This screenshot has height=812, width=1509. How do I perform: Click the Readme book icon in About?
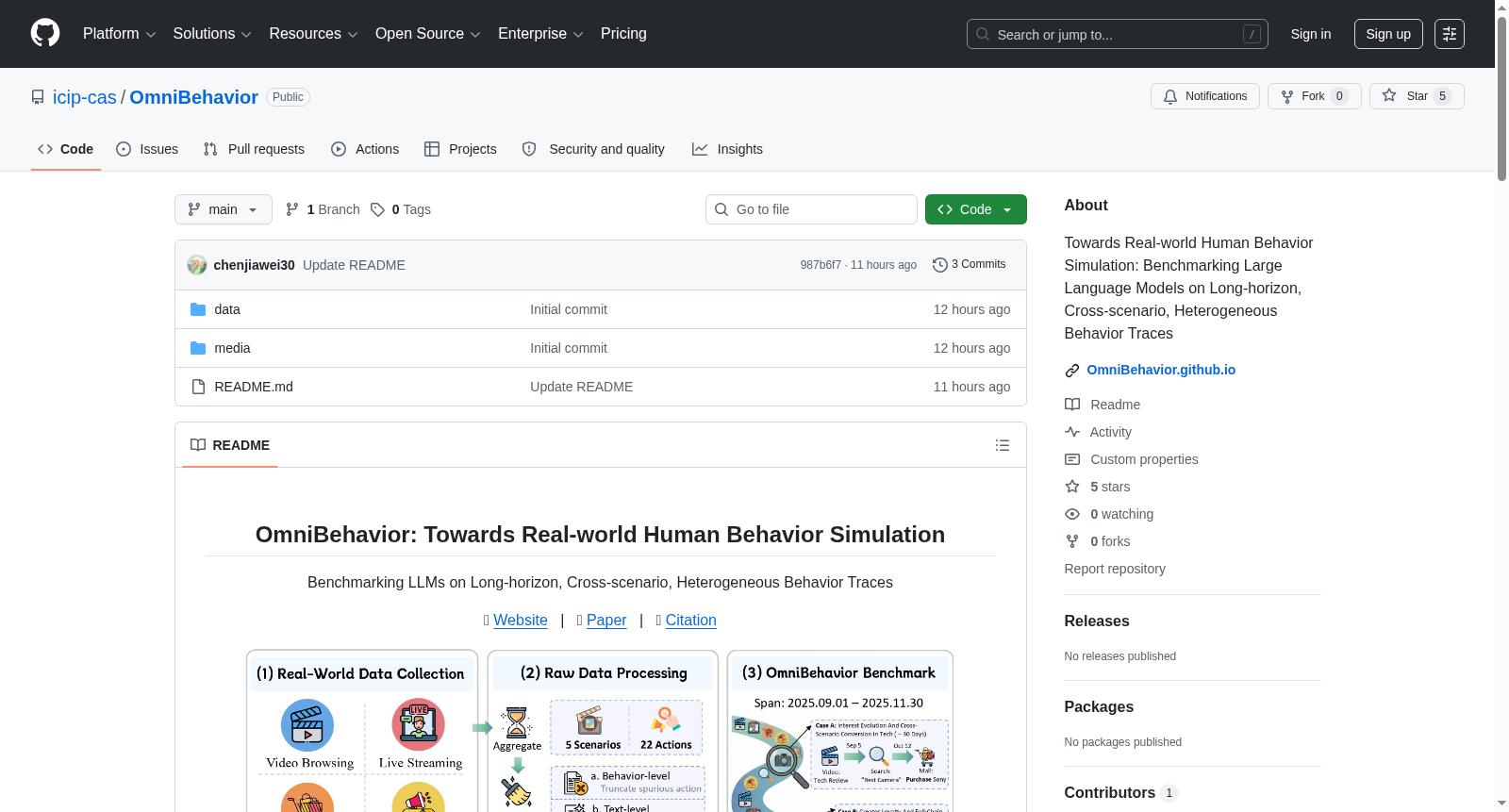click(1072, 405)
